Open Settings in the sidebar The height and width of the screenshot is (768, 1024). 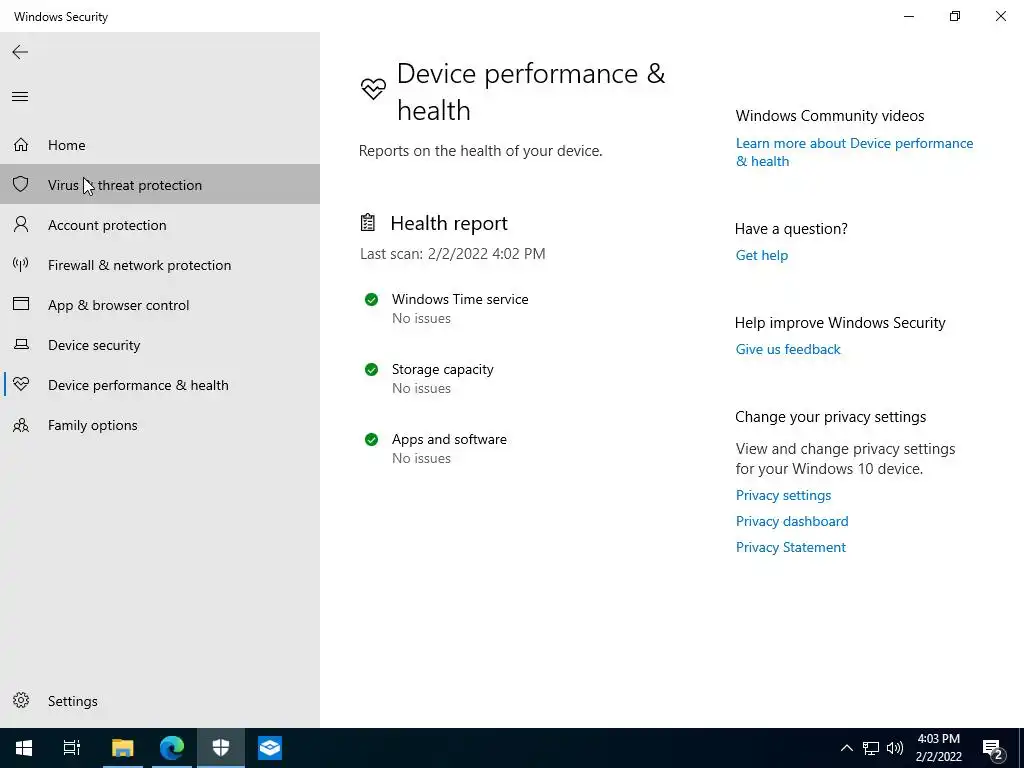(160, 701)
